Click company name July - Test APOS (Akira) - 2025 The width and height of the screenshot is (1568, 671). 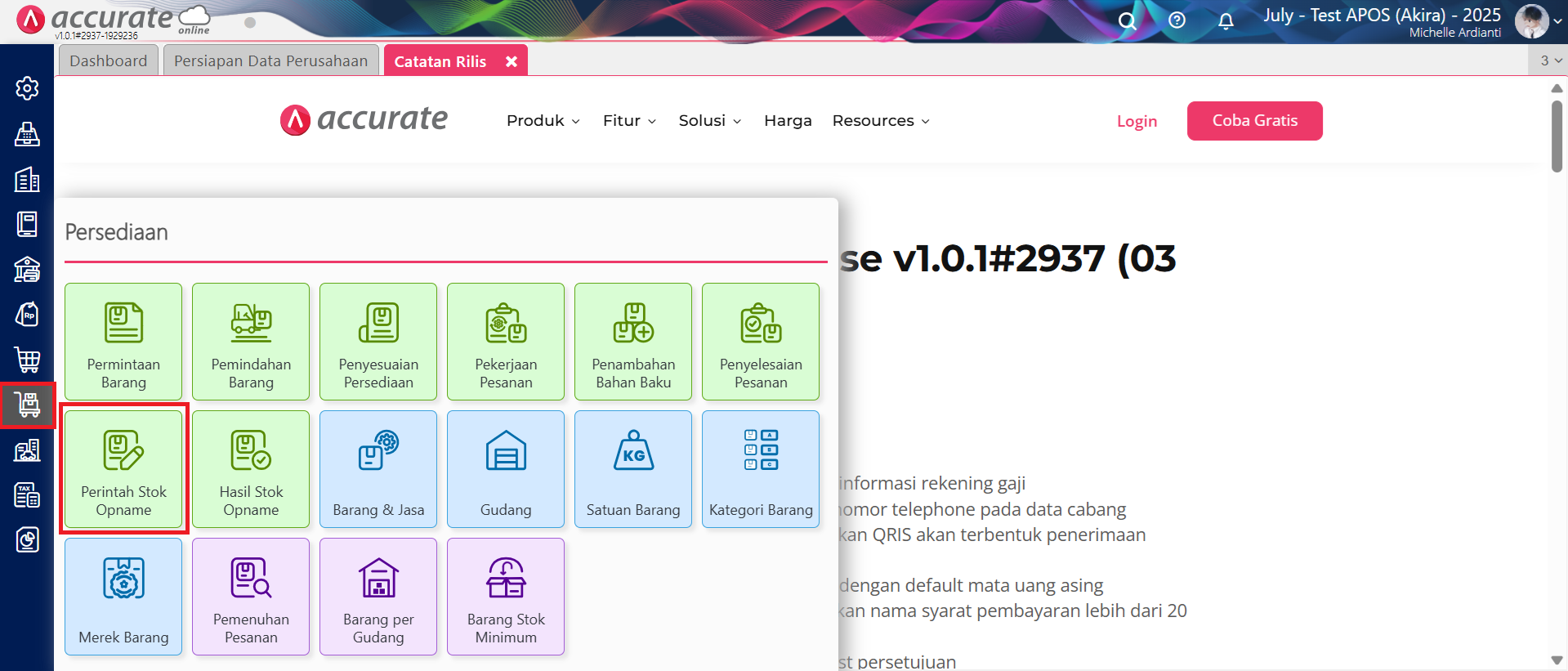(x=1382, y=15)
